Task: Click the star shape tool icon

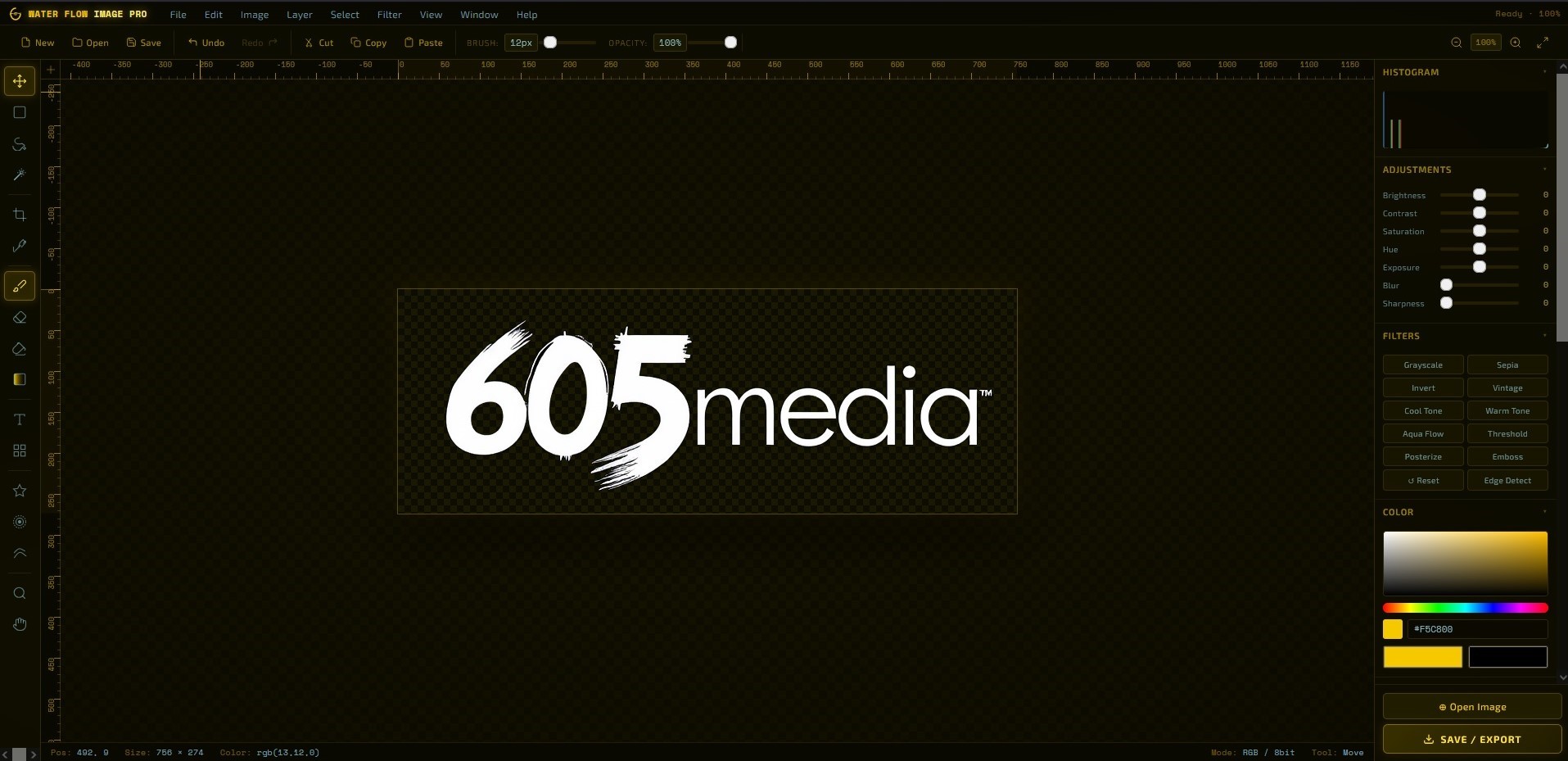Action: click(x=20, y=491)
